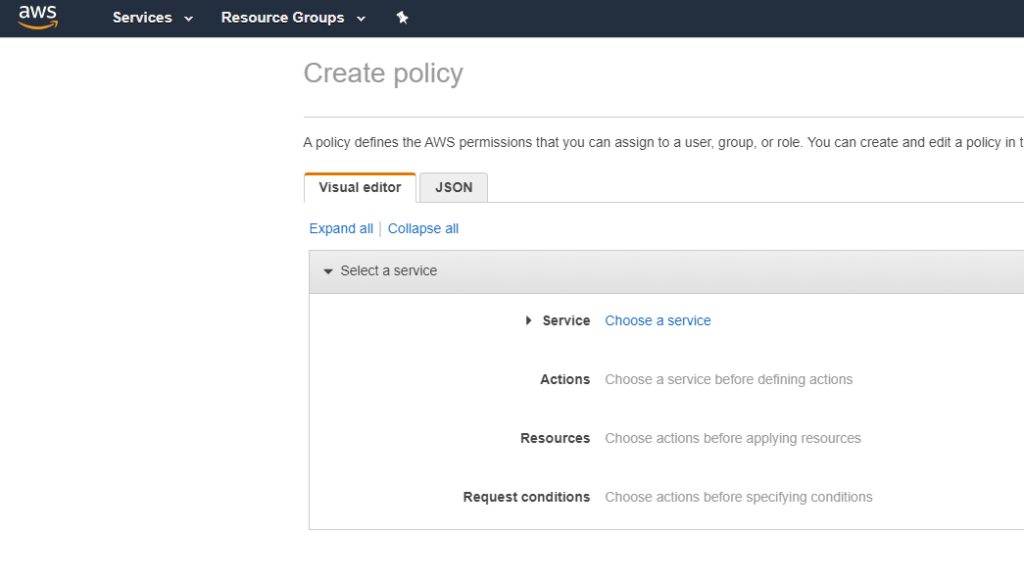This screenshot has height=583, width=1024.
Task: Open the Resource Groups menu
Action: (x=282, y=18)
